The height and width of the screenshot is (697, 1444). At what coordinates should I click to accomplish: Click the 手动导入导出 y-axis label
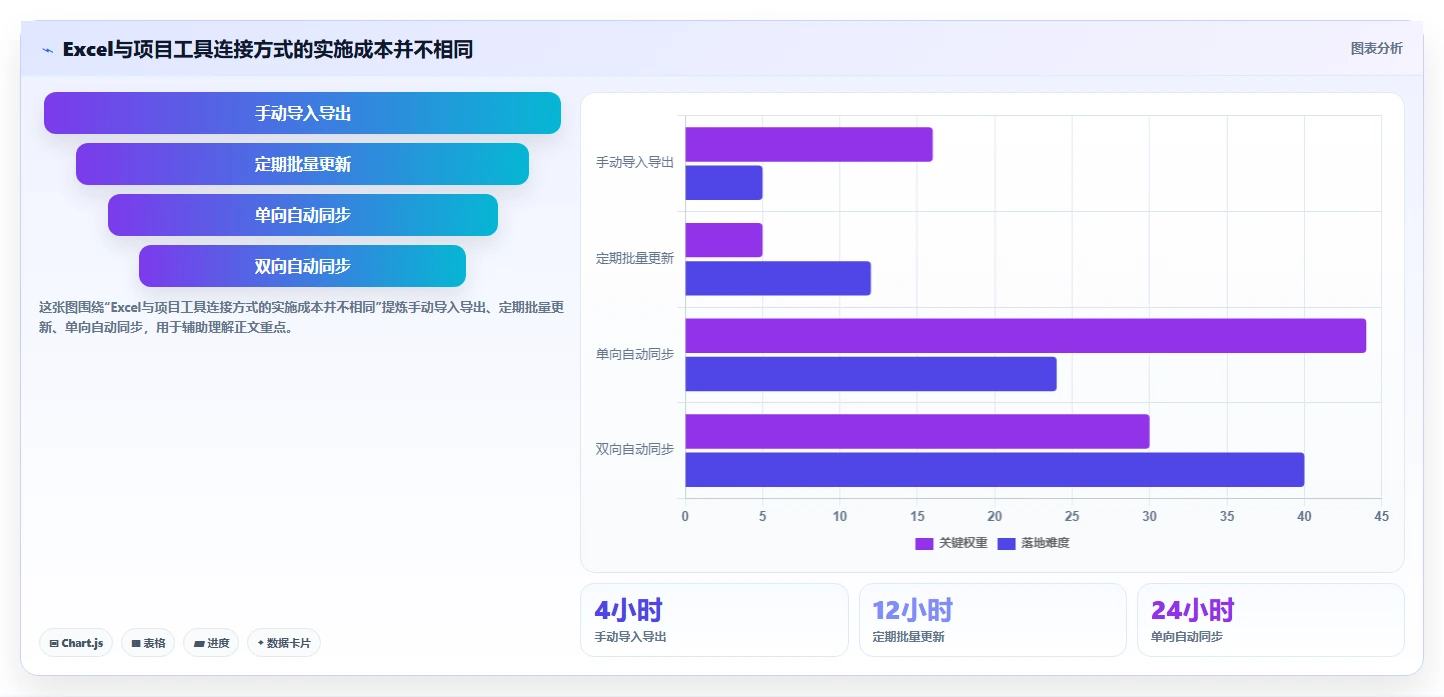[635, 162]
